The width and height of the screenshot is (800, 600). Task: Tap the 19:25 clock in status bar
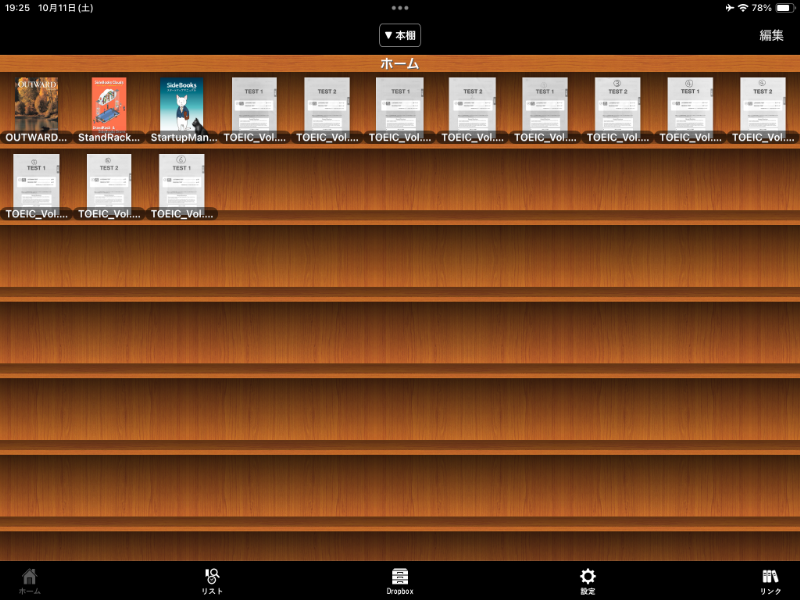tap(18, 8)
